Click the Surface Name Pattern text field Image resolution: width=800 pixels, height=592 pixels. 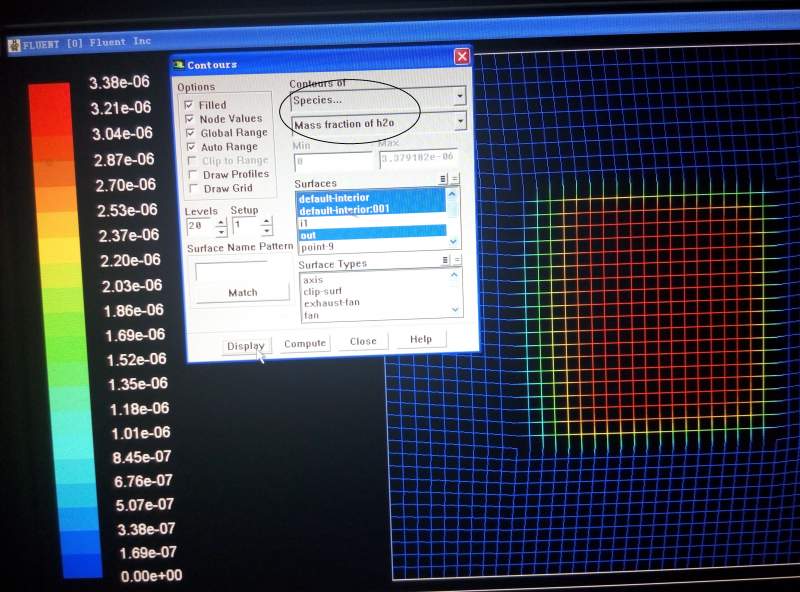click(x=232, y=272)
